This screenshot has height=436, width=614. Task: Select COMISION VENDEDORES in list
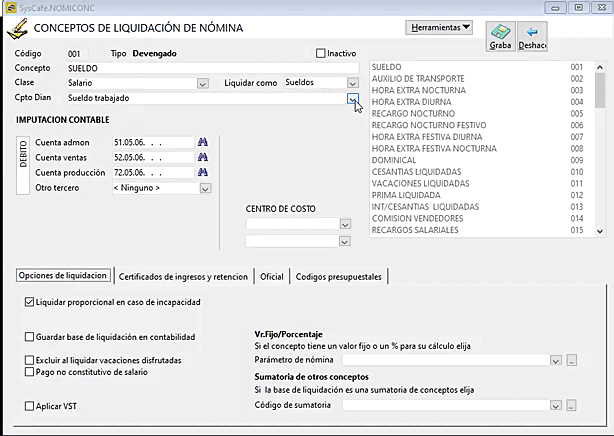tap(482, 218)
